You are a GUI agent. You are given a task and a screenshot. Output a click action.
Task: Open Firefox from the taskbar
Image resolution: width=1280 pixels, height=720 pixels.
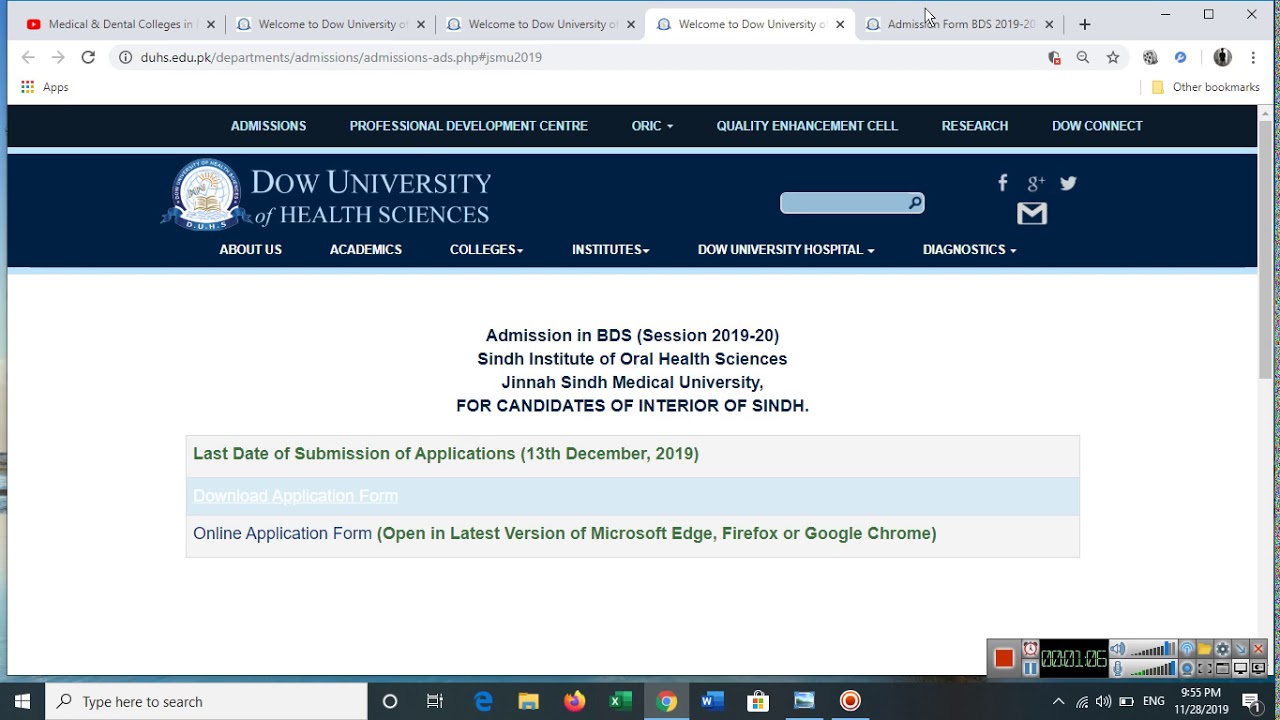click(574, 701)
